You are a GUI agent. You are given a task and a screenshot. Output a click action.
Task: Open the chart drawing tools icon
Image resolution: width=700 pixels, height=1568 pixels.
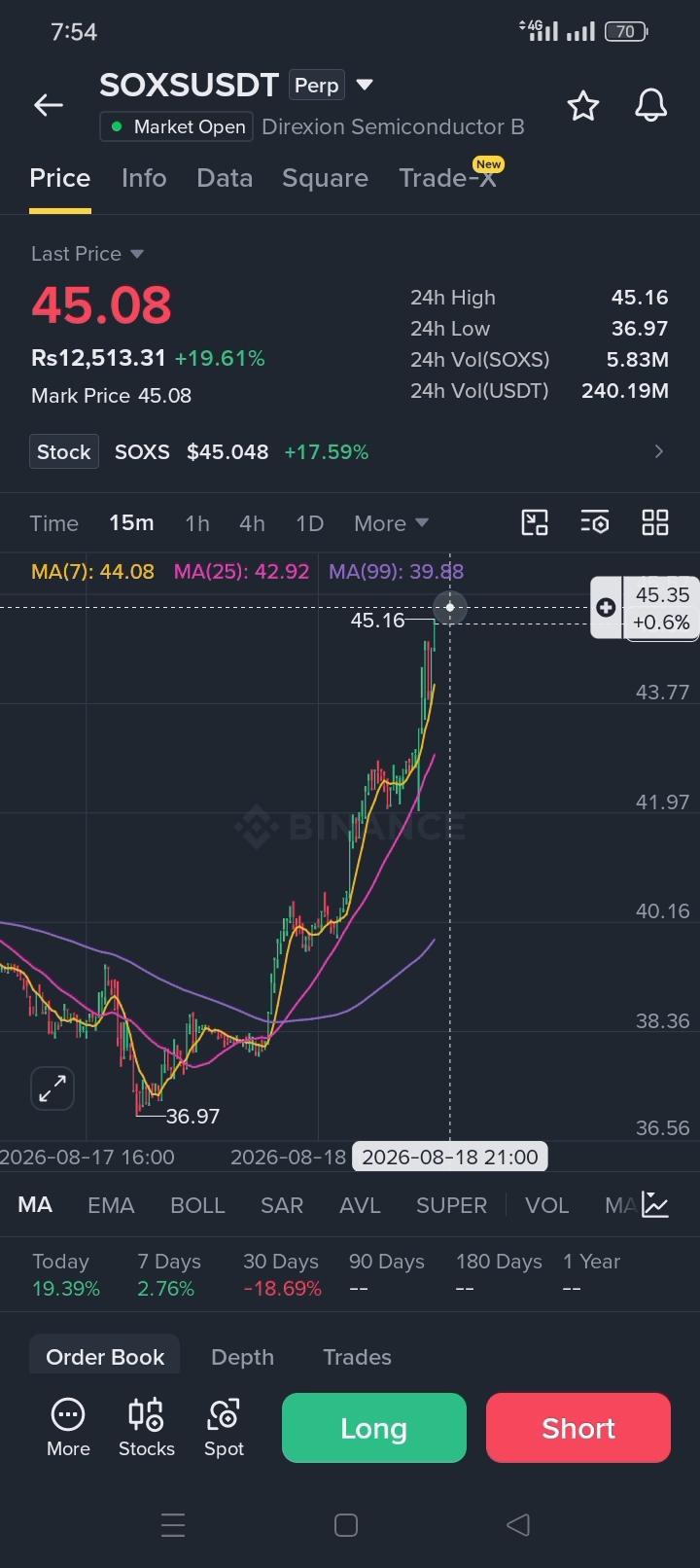pos(535,522)
